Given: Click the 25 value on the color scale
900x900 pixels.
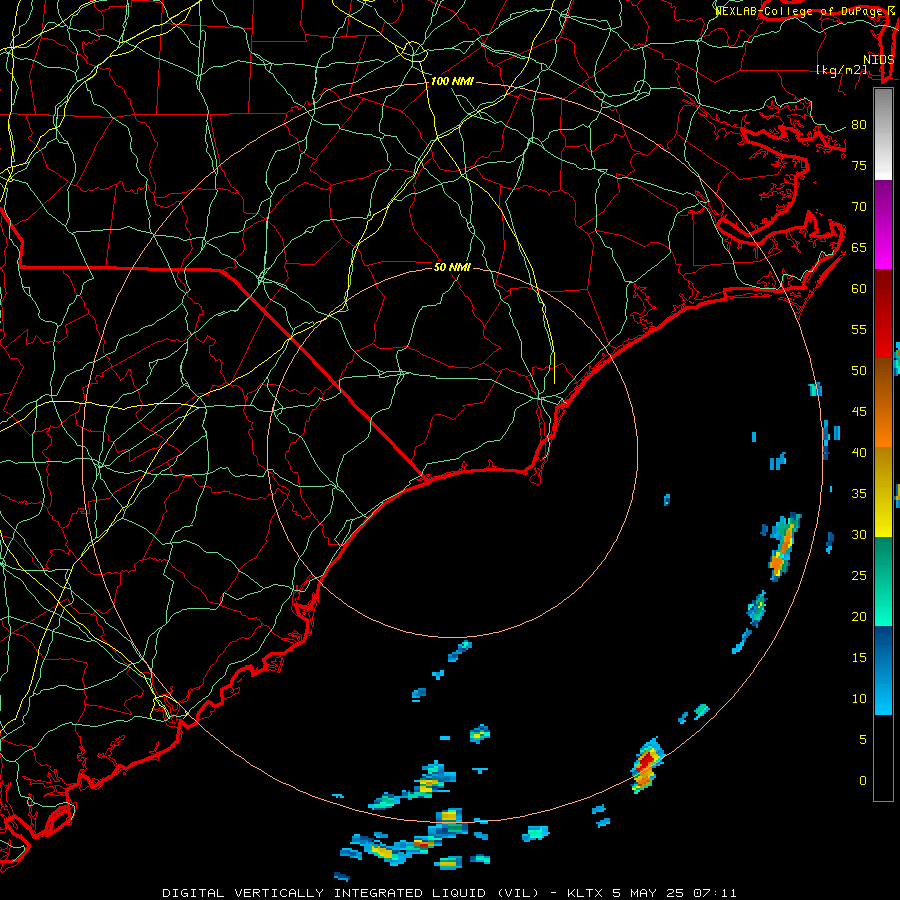Looking at the screenshot, I should tap(859, 576).
